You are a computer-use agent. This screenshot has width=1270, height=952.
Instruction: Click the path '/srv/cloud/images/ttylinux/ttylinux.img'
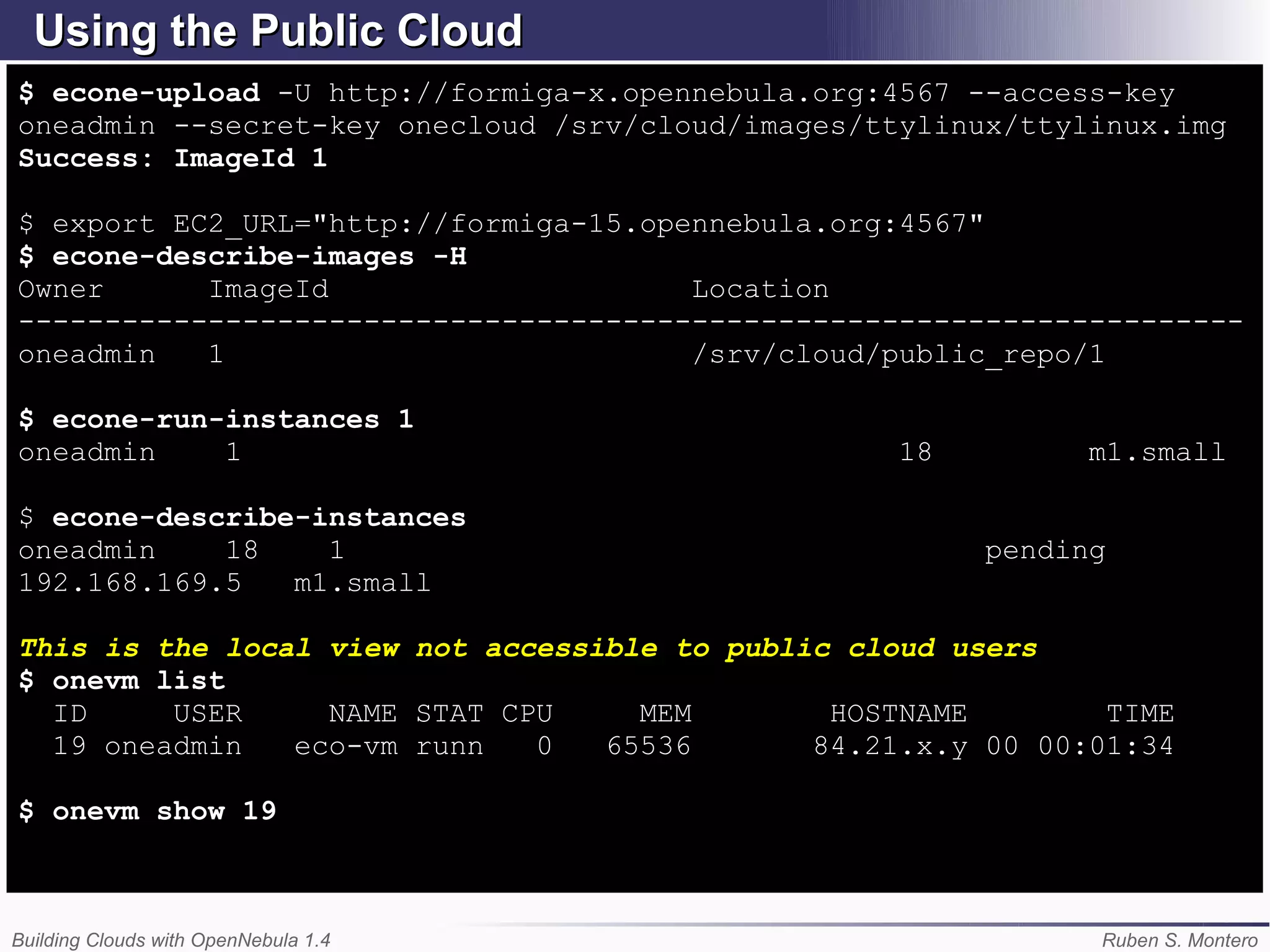click(x=890, y=126)
